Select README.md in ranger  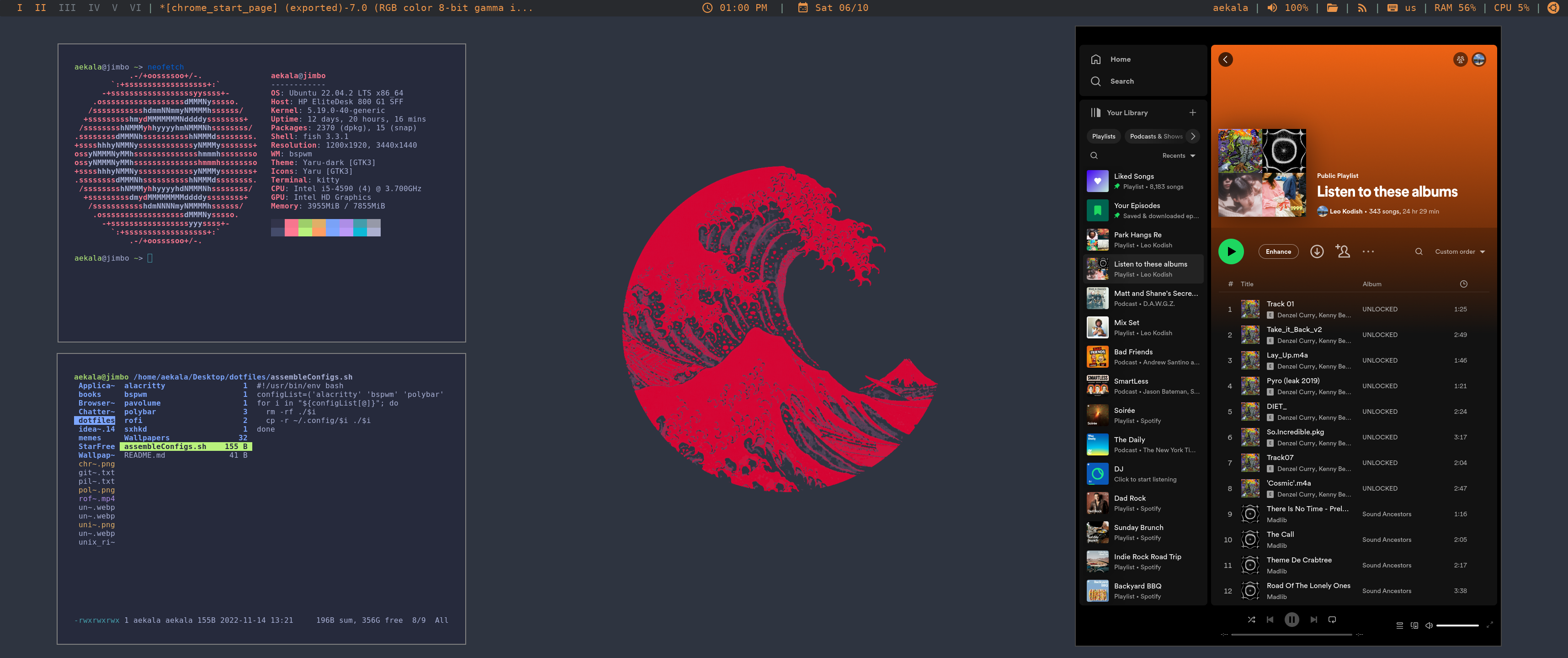pos(186,455)
